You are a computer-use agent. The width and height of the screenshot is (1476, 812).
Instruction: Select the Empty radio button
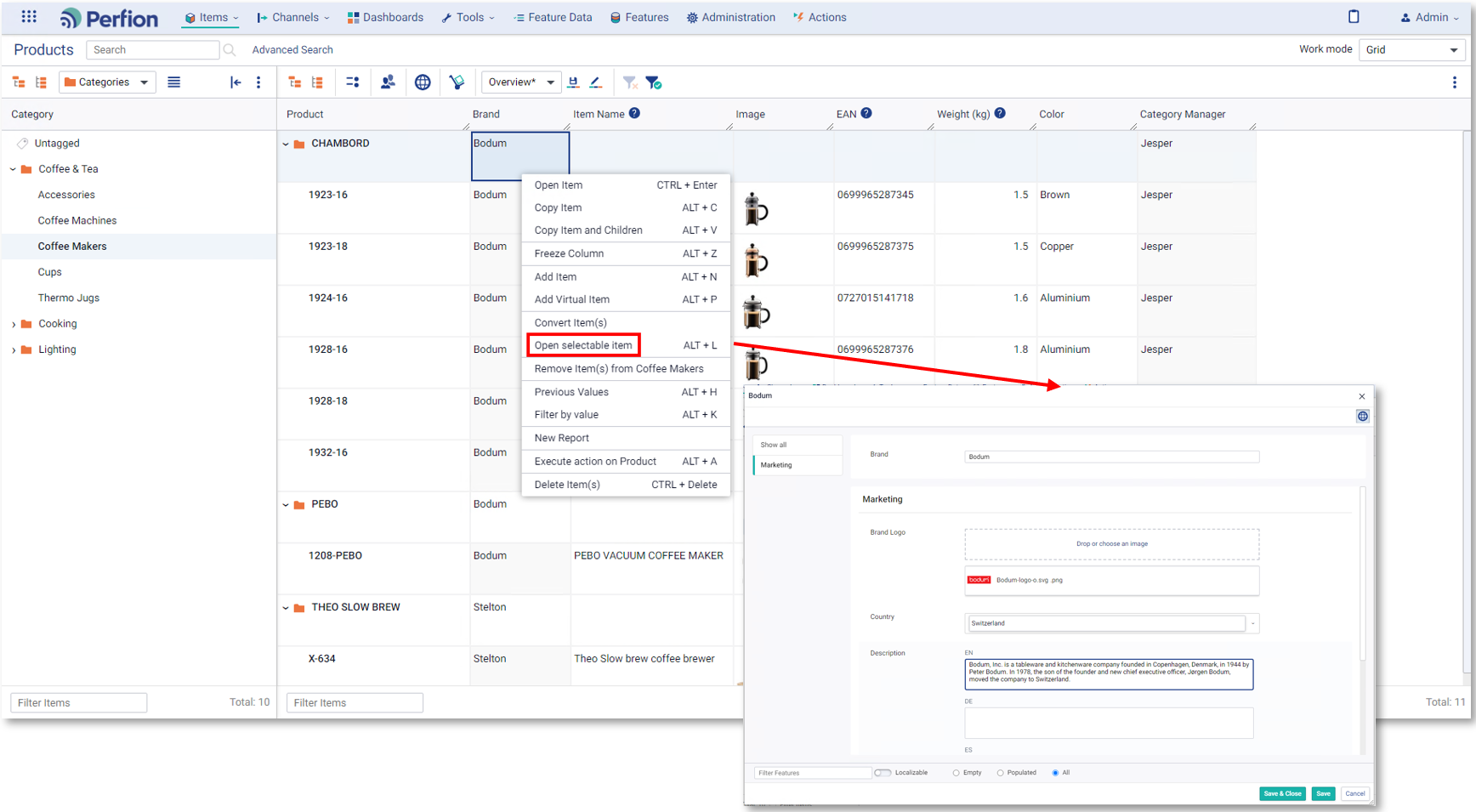pyautogui.click(x=957, y=773)
